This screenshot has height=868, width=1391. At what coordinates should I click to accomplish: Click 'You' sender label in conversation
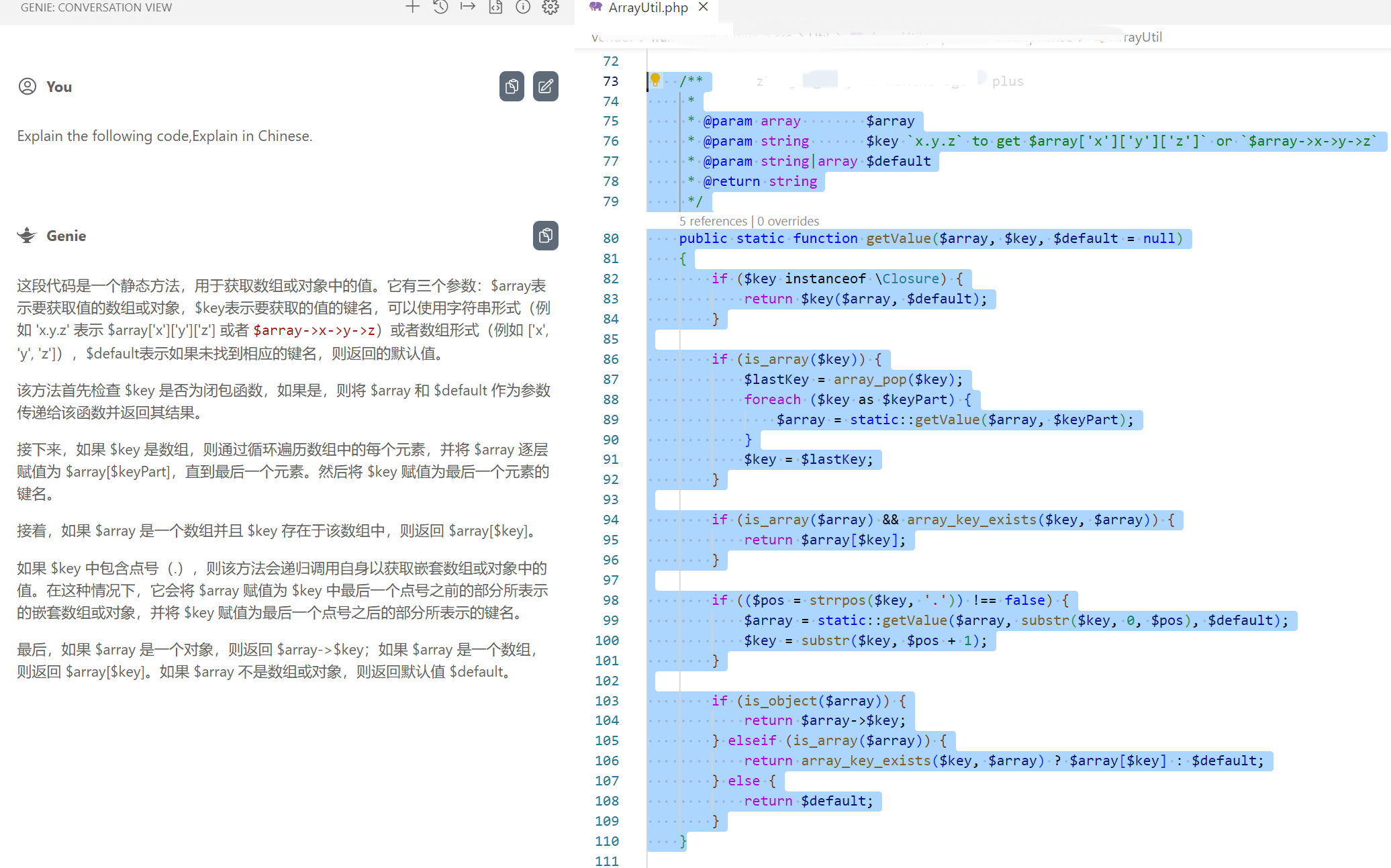click(x=59, y=87)
